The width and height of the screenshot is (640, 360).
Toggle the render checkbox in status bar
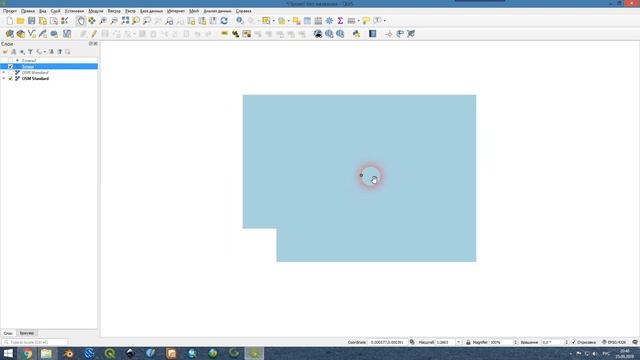click(x=573, y=342)
